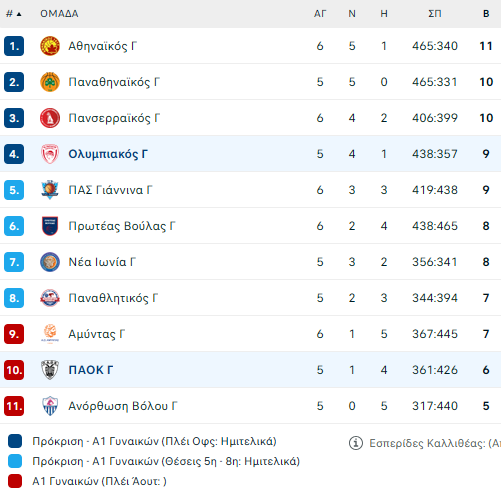Screen dimensions: 501x494
Task: Click the Ανόρθωση Βόλου Γ crest
Action: point(50,406)
